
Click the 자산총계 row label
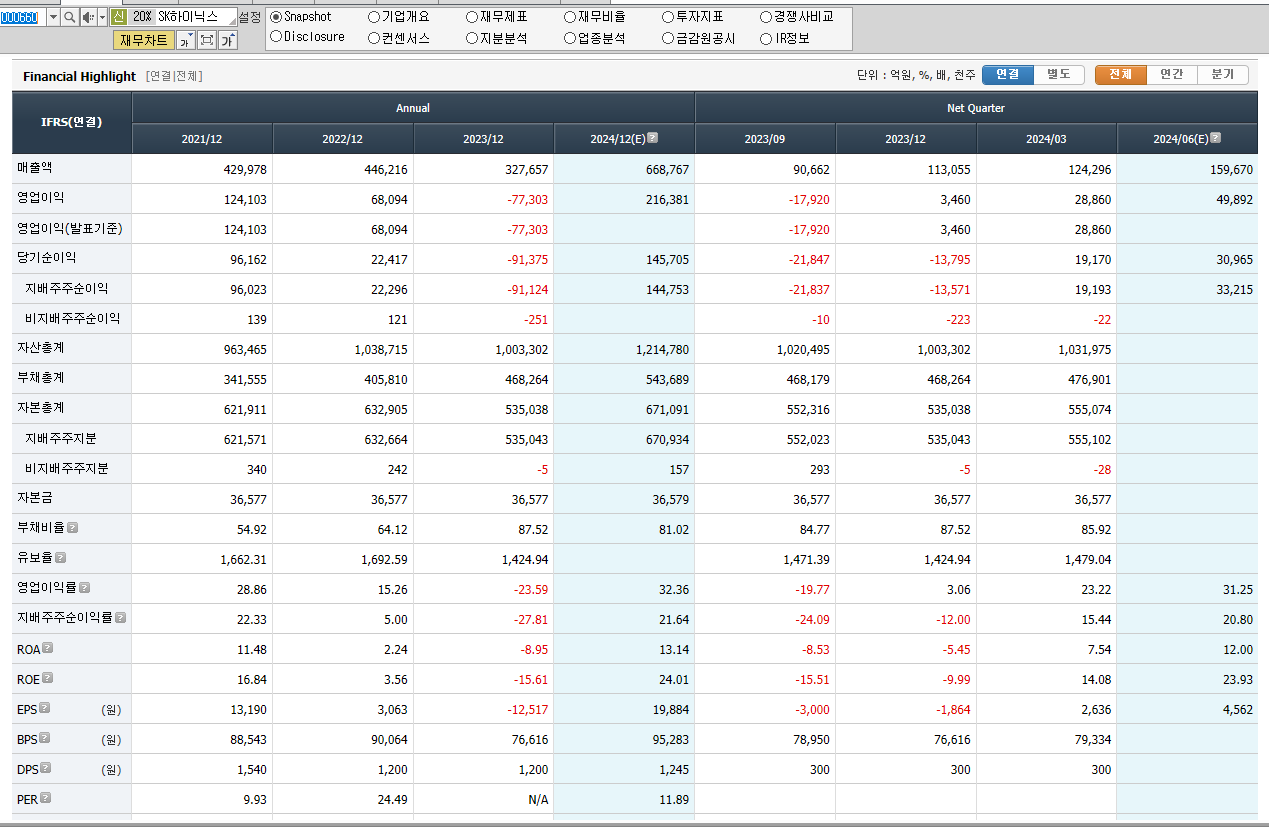[x=40, y=348]
